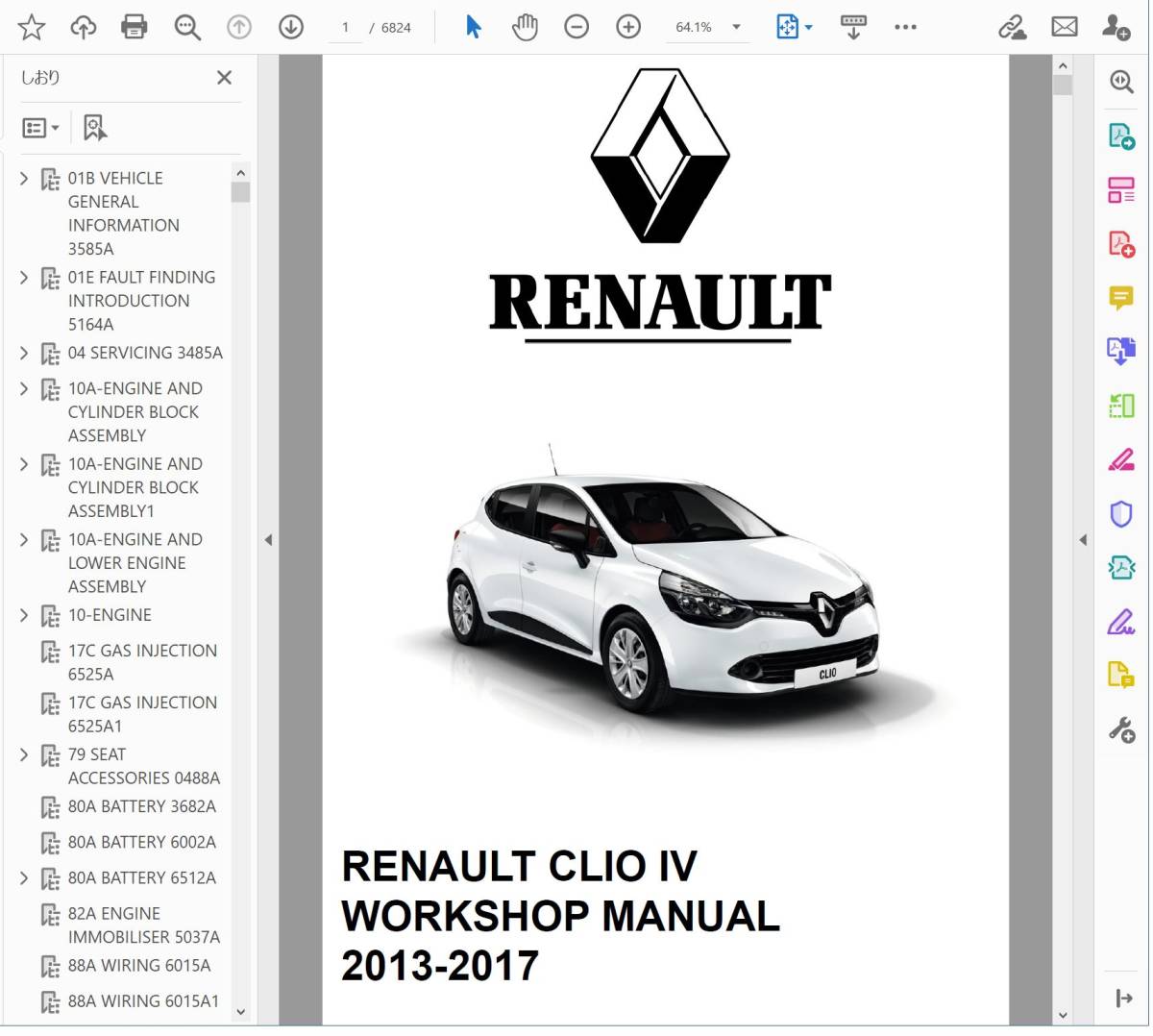The width and height of the screenshot is (1153, 1036).
Task: Open bookmark 01B VEHICLE GENERAL INFORMATION 3585A
Action: [123, 213]
